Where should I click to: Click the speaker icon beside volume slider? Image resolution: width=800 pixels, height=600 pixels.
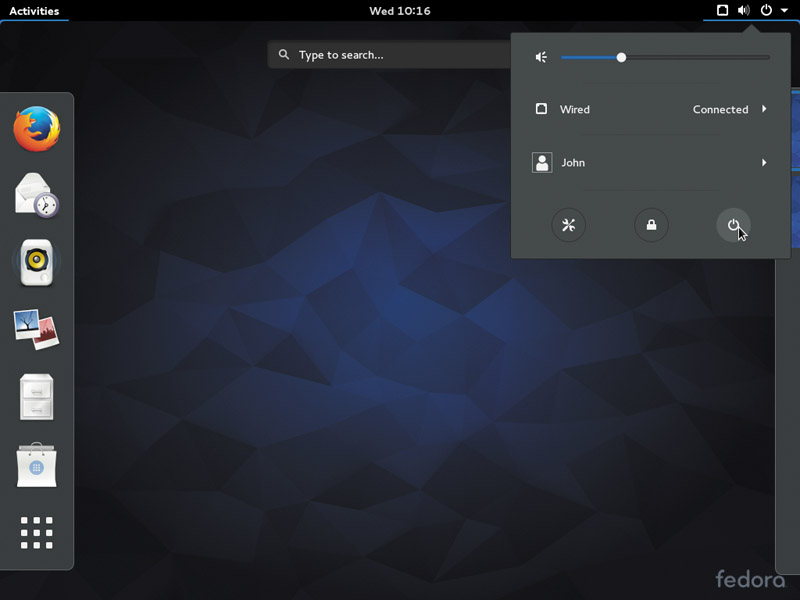coord(541,57)
